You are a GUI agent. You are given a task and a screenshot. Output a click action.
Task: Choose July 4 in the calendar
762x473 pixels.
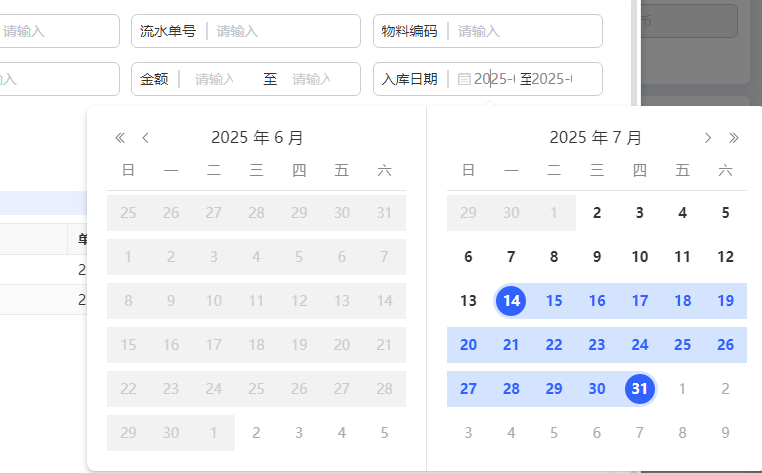click(x=682, y=213)
